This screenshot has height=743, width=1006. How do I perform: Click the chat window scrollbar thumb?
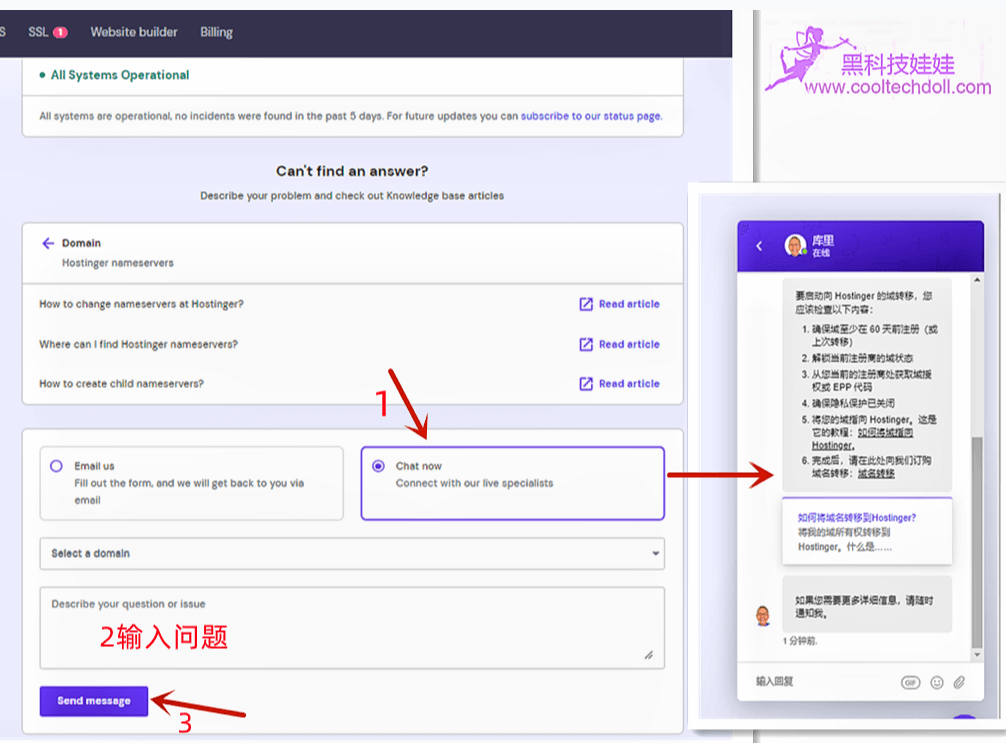(x=977, y=542)
